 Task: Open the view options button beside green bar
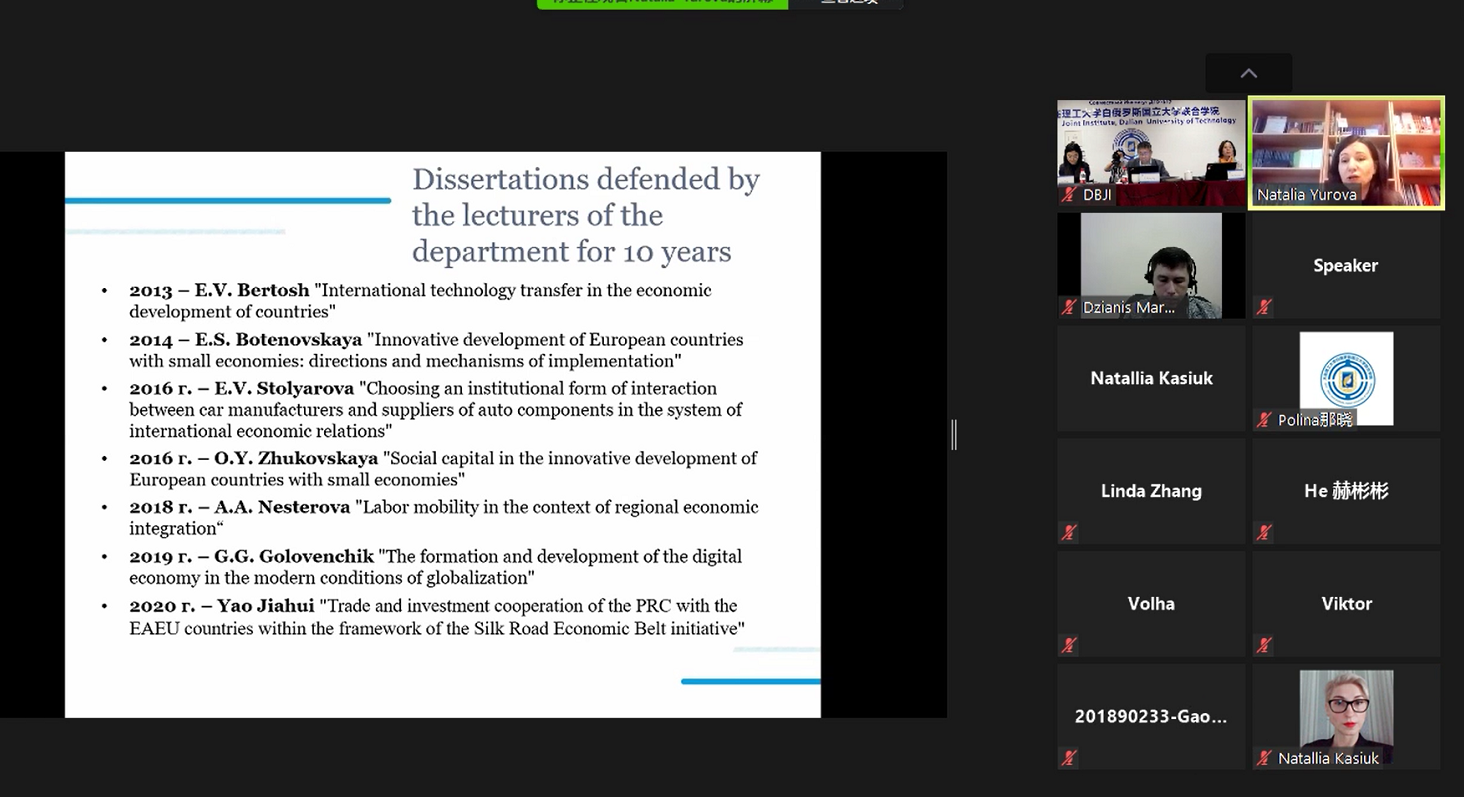[848, 3]
